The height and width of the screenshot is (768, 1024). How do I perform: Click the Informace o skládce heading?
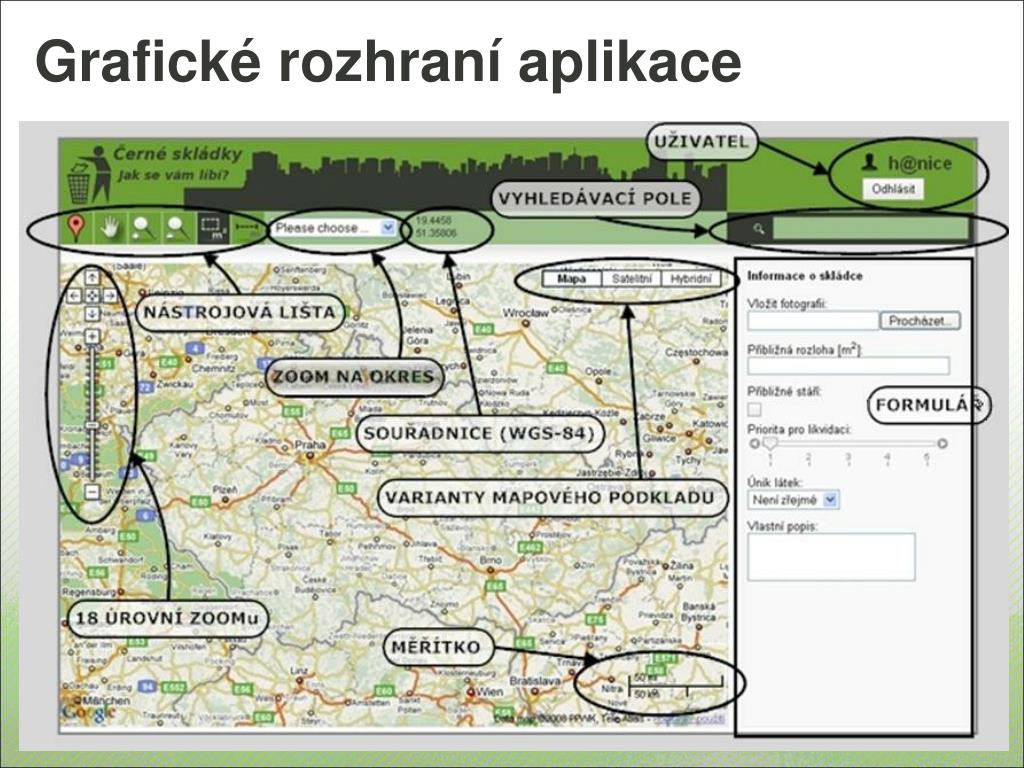coord(805,276)
